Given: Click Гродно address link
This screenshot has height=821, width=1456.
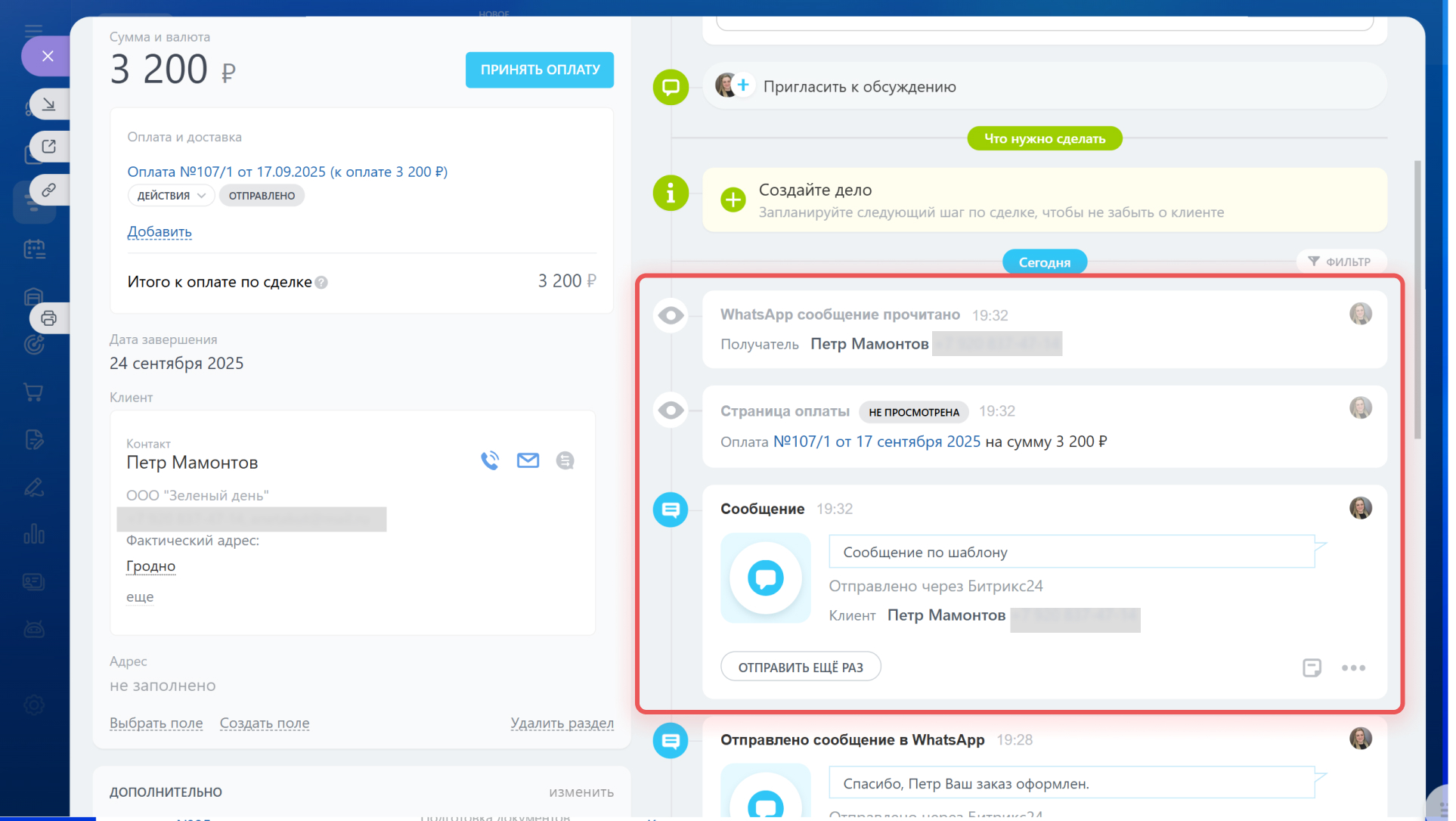Looking at the screenshot, I should [150, 566].
